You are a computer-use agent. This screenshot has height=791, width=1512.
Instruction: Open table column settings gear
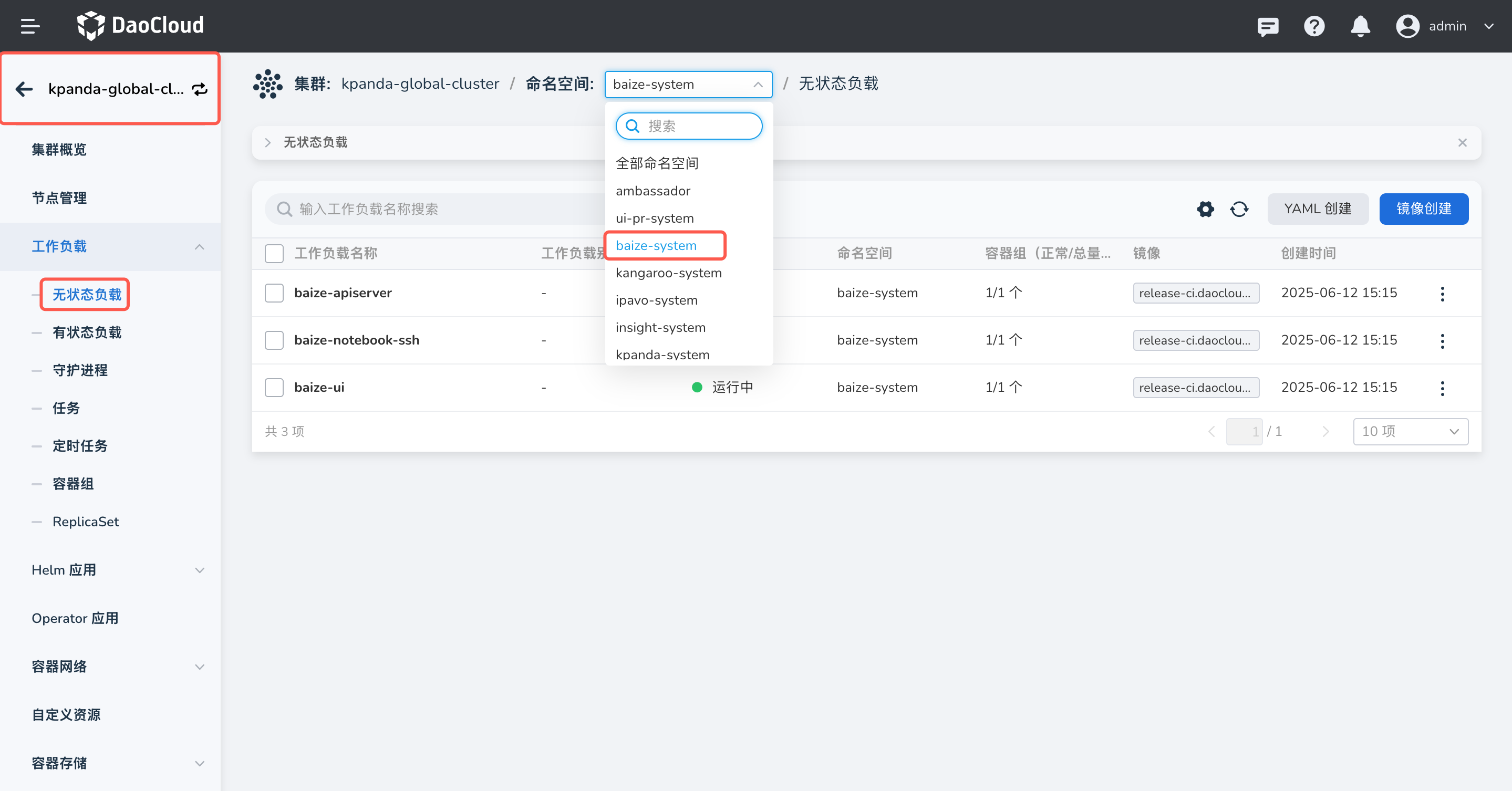point(1205,209)
